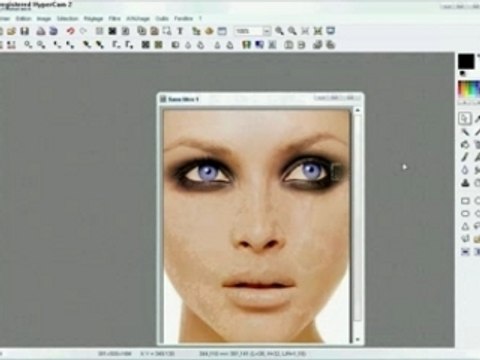The width and height of the screenshot is (480, 360).
Task: Open the hue variation icon
Action: (x=246, y=45)
